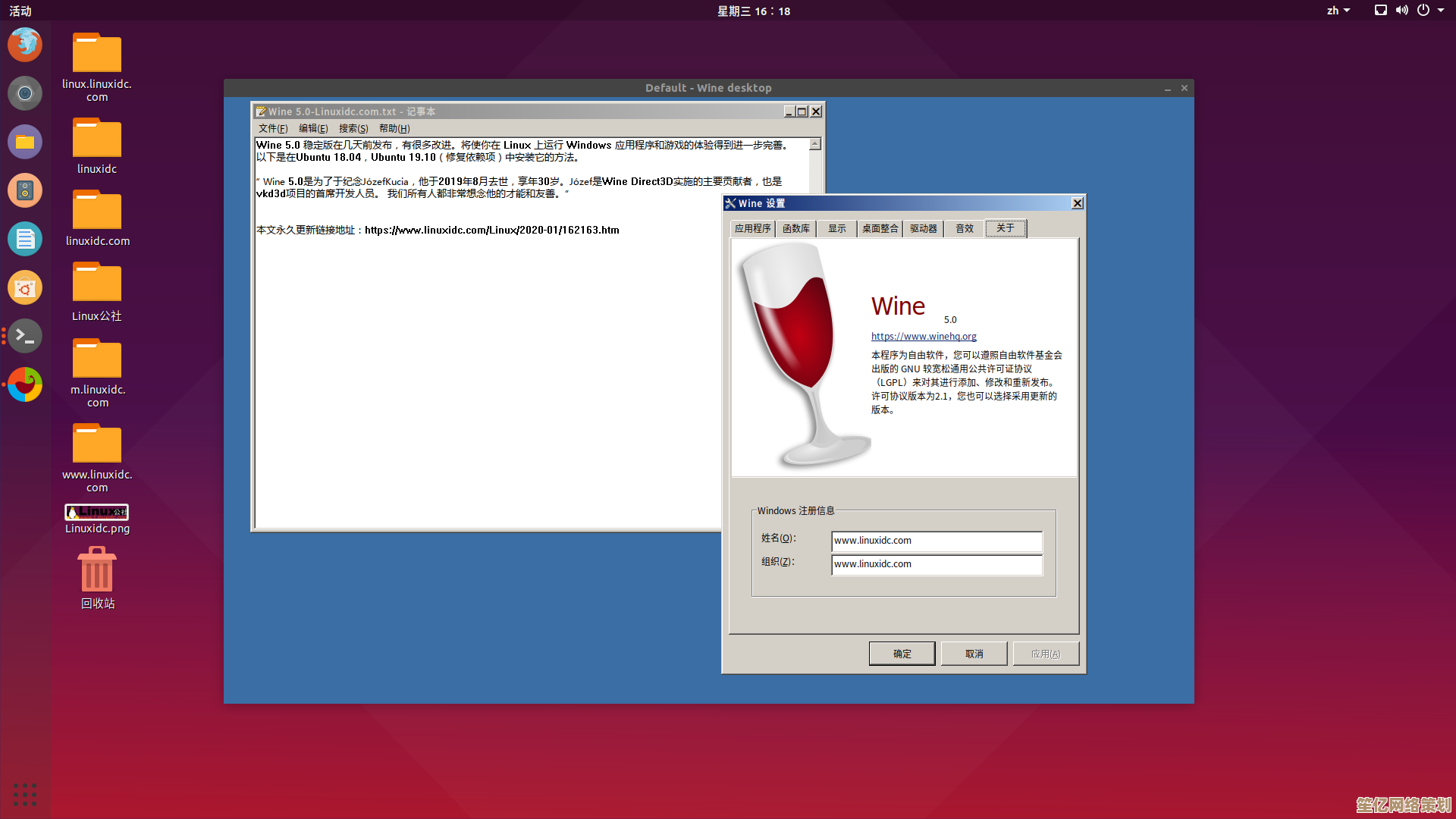Click the 确定 button

pyautogui.click(x=902, y=654)
